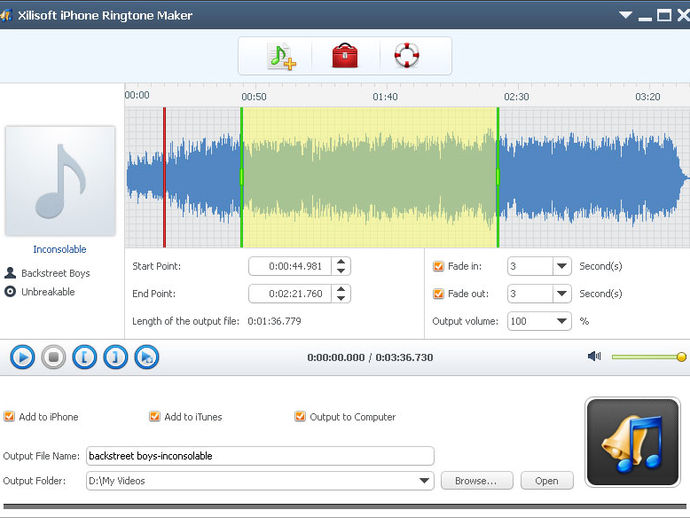Click inside the Start Point time field

click(290, 266)
